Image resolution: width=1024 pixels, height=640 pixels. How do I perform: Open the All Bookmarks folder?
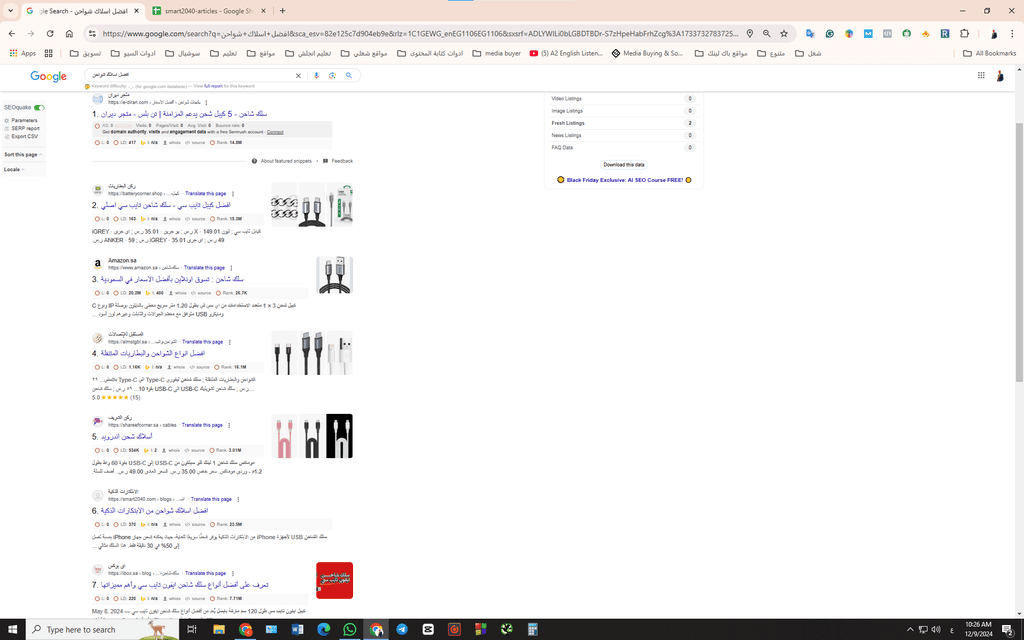click(989, 54)
